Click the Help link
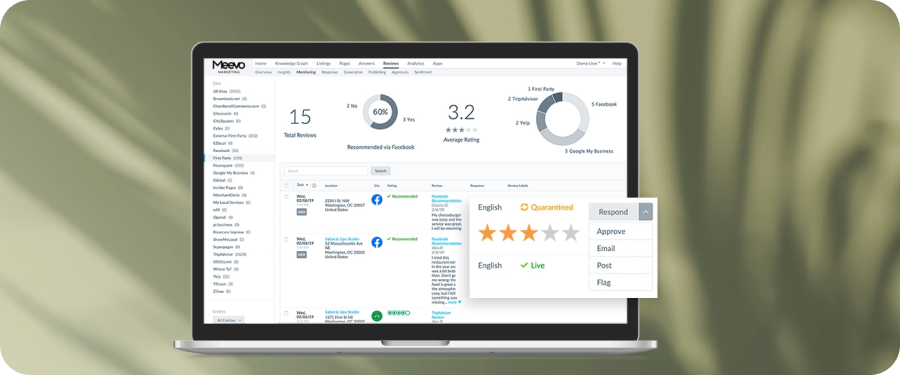Image resolution: width=900 pixels, height=375 pixels. click(x=617, y=63)
